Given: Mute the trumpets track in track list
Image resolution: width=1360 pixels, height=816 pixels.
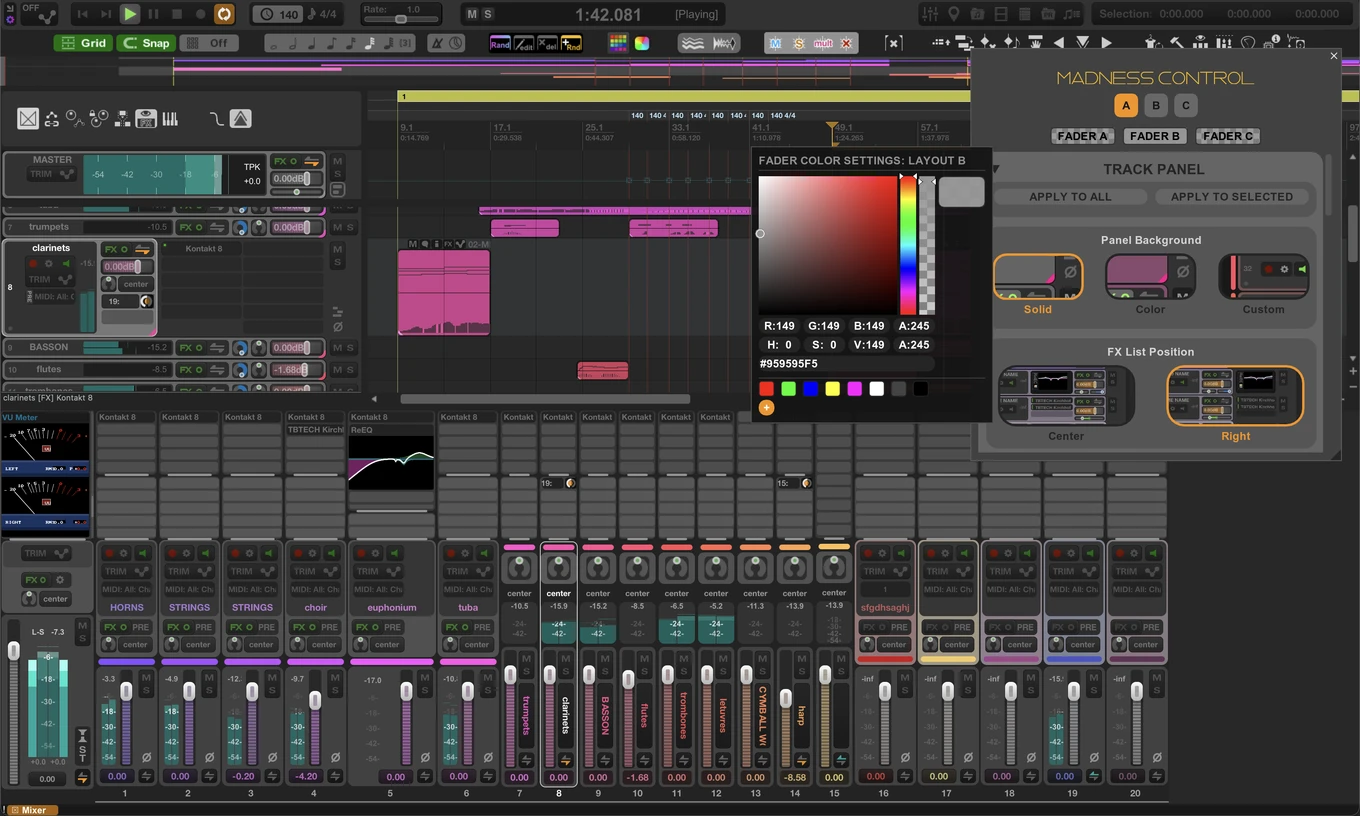Looking at the screenshot, I should click(x=337, y=227).
